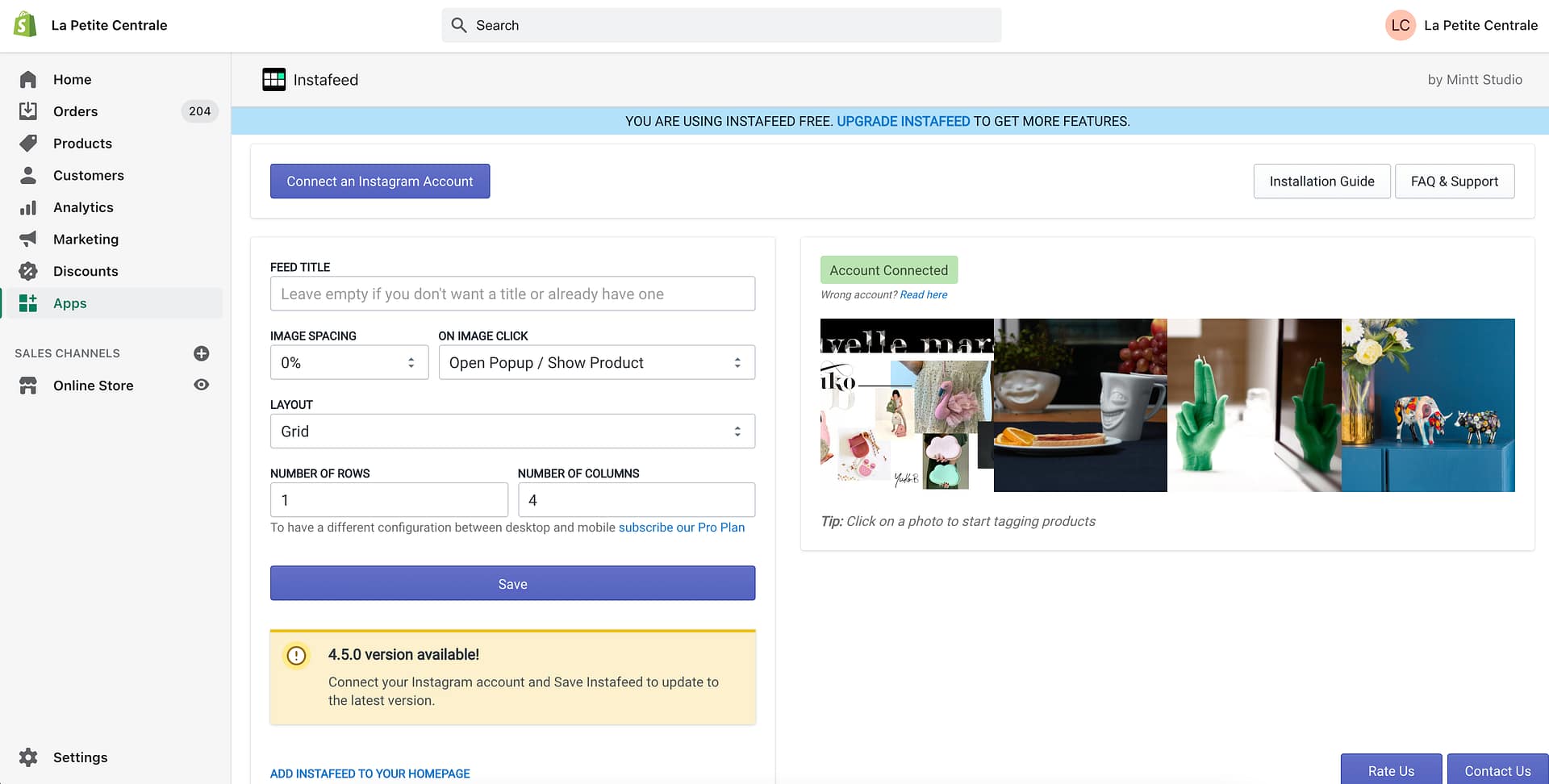Expand the Layout dropdown set to Grid
Image resolution: width=1549 pixels, height=784 pixels.
click(512, 432)
